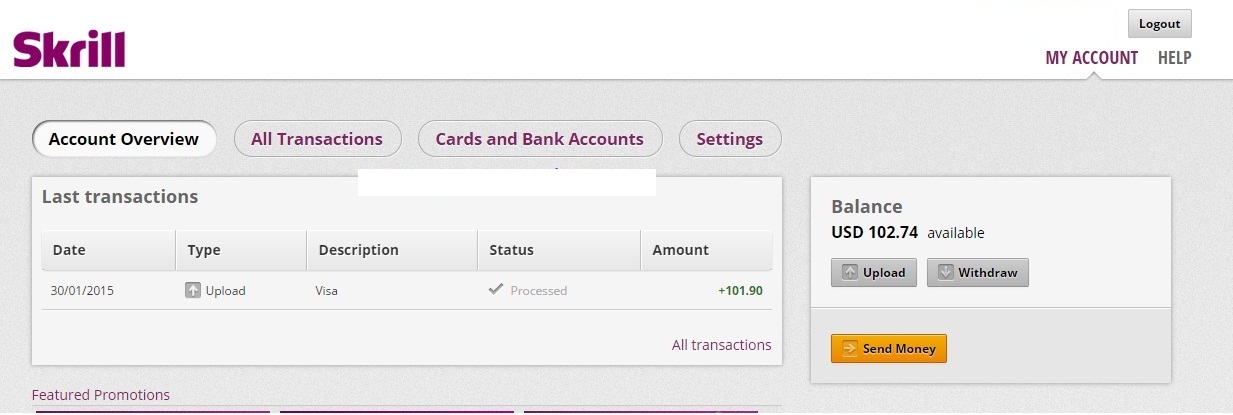Open the MY ACCOUNT menu
This screenshot has height=415, width=1233.
click(x=1091, y=58)
